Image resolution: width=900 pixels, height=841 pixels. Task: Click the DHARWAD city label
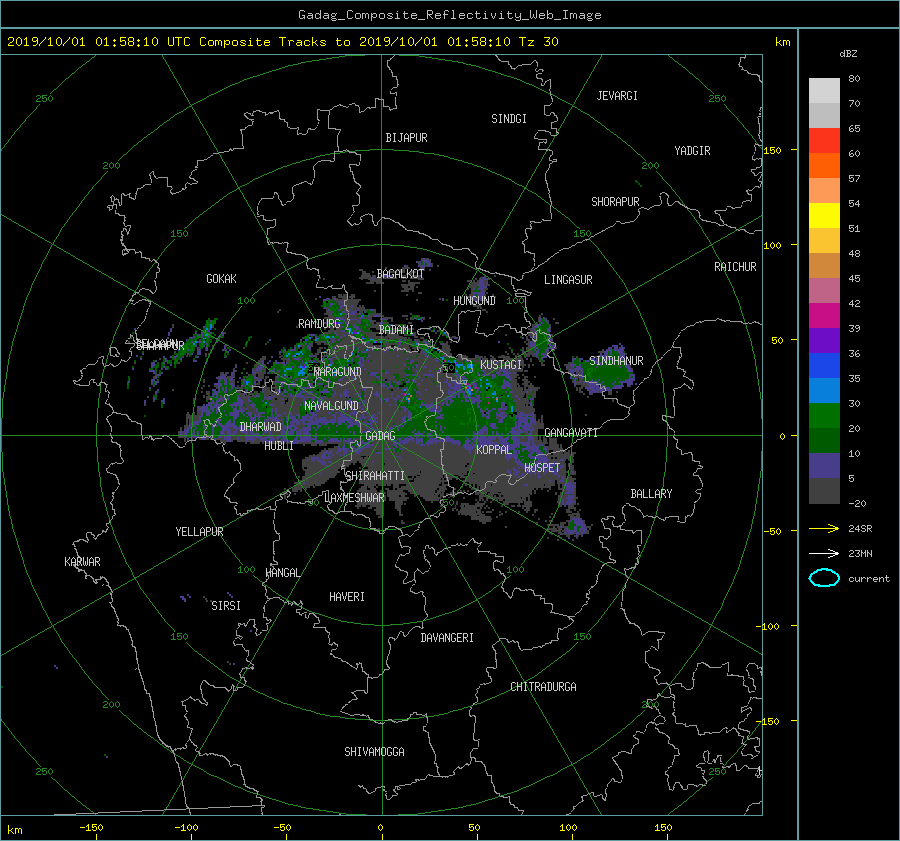point(261,427)
